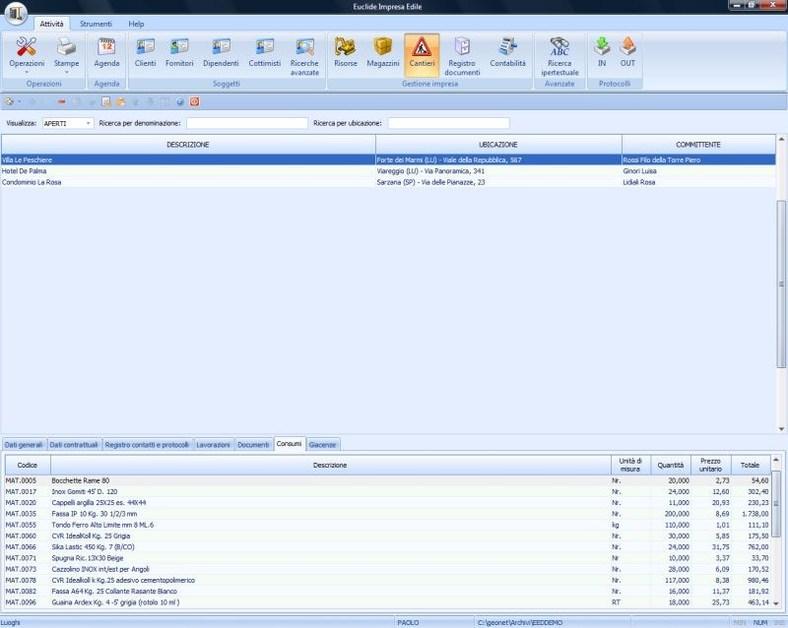Sort by the UBICAZIONE column header
Image resolution: width=788 pixels, height=628 pixels.
pyautogui.click(x=498, y=145)
